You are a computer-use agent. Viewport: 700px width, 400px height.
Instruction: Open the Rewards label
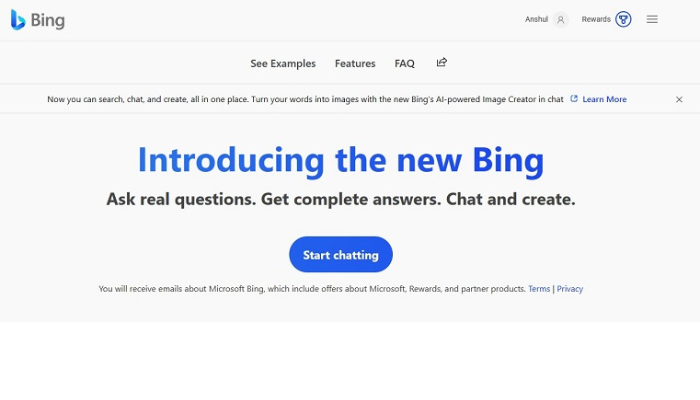tap(596, 19)
